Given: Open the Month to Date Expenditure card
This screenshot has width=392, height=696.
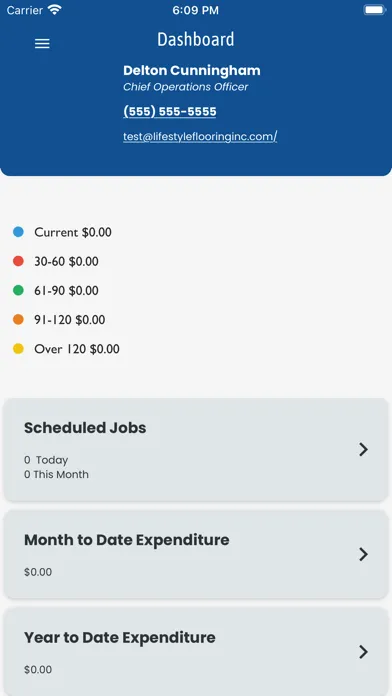Looking at the screenshot, I should click(196, 554).
